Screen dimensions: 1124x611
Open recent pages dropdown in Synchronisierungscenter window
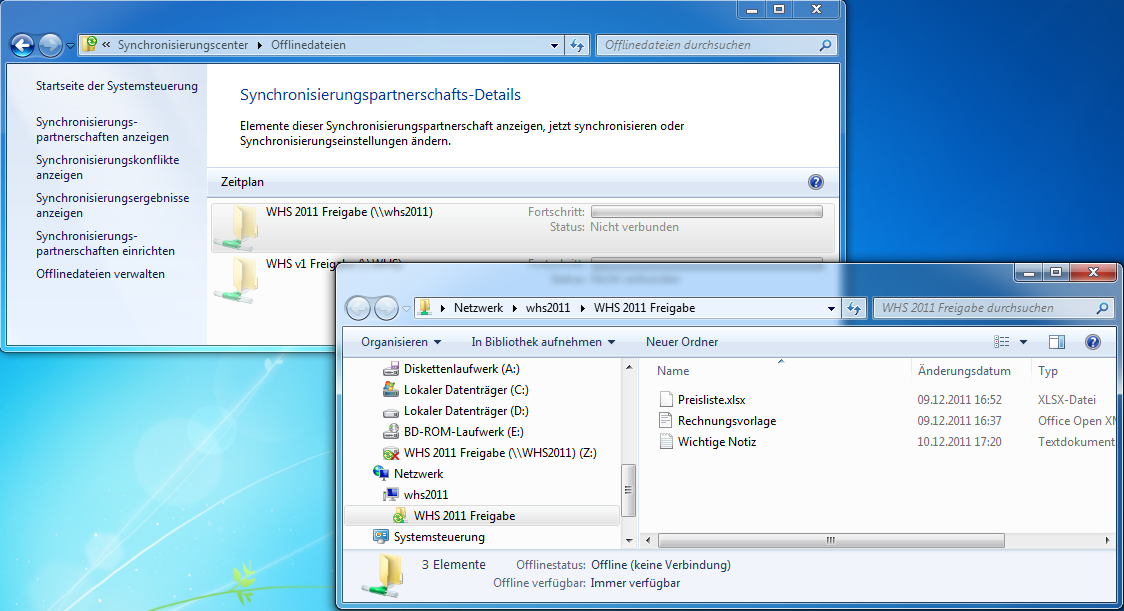[x=70, y=46]
